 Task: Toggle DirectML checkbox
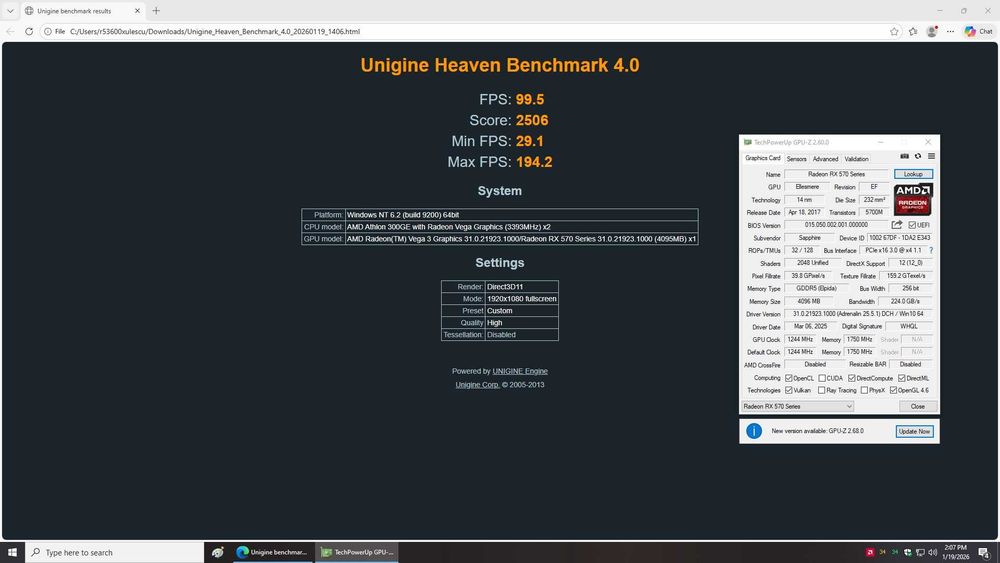(902, 378)
